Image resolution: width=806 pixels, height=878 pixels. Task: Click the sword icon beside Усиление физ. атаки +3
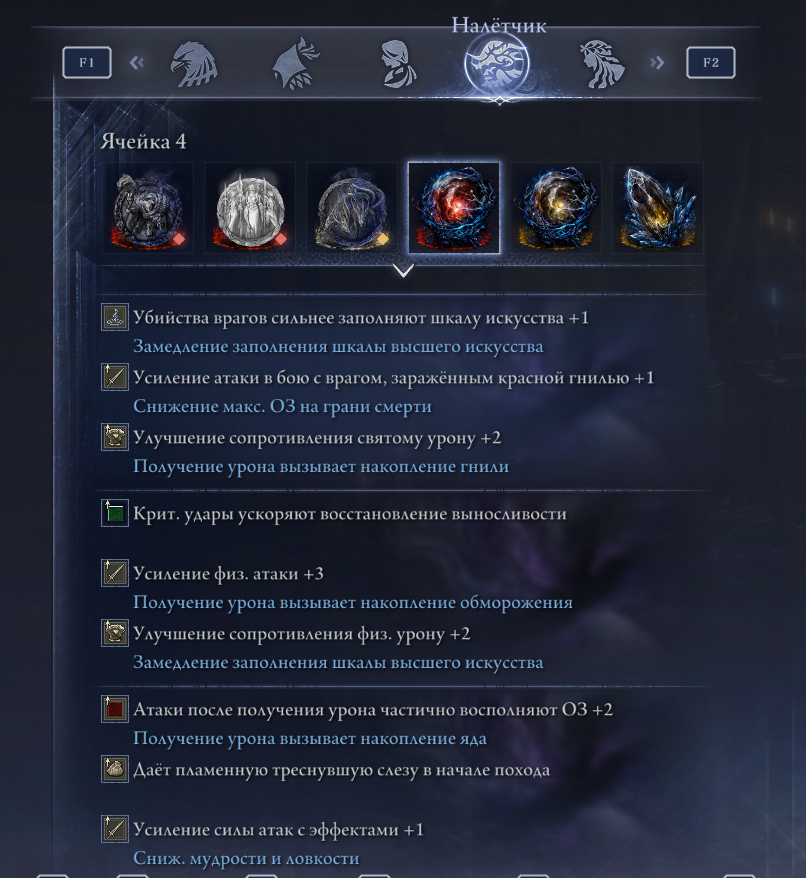click(x=115, y=573)
